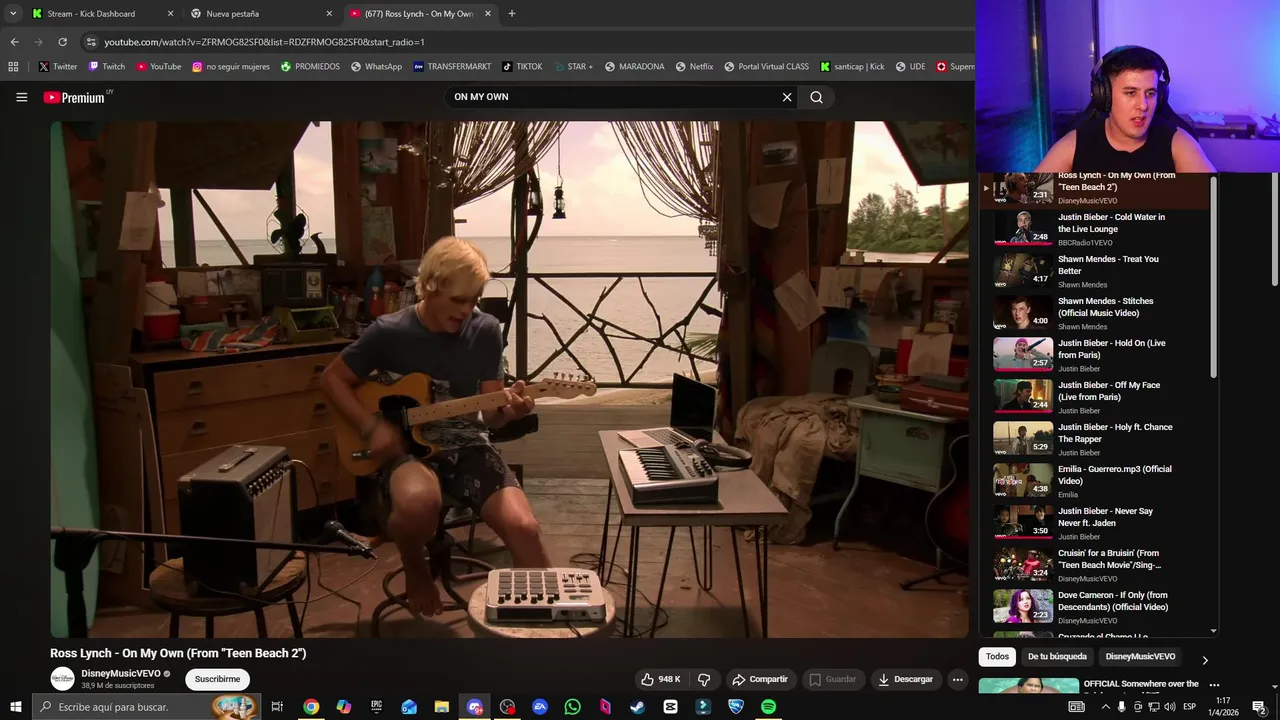Viewport: 1280px width, 720px height.
Task: Open Steam from the taskbar
Action: pos(637,707)
